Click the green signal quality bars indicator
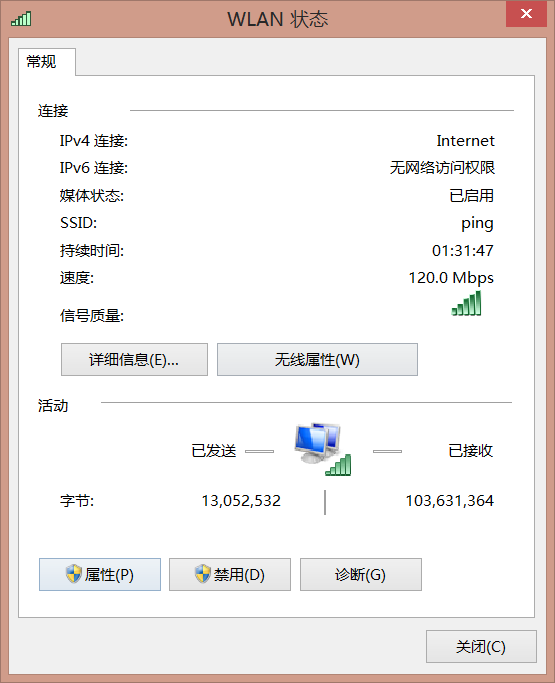 (467, 303)
